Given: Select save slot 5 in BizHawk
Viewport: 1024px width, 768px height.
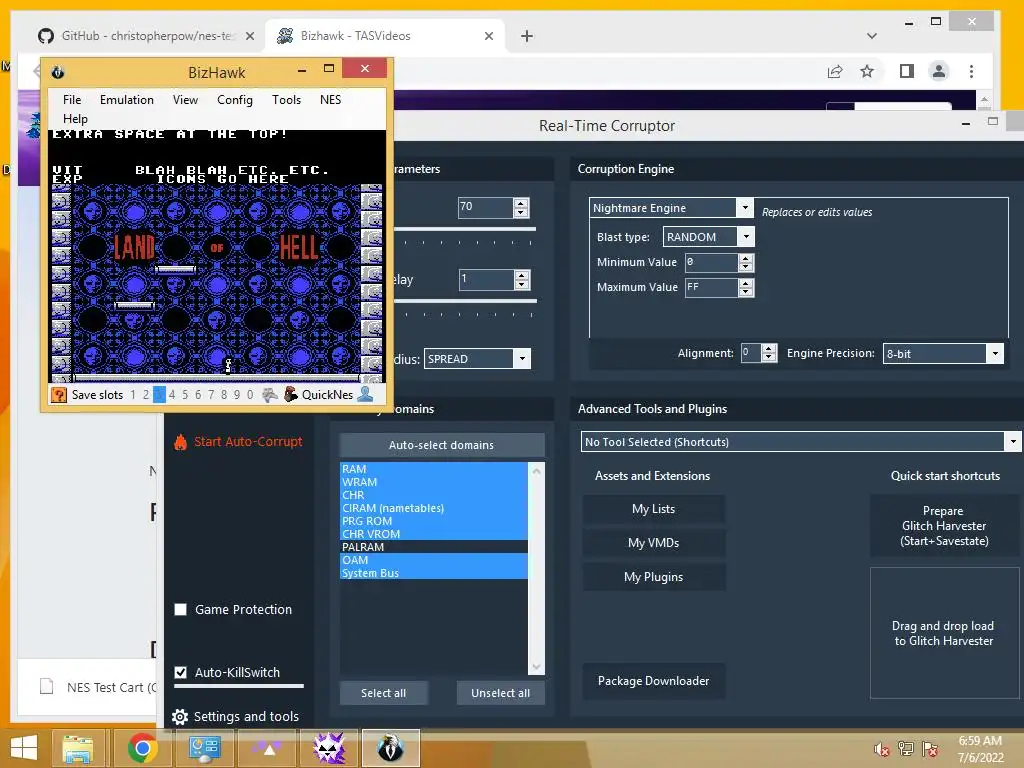Looking at the screenshot, I should pyautogui.click(x=185, y=394).
